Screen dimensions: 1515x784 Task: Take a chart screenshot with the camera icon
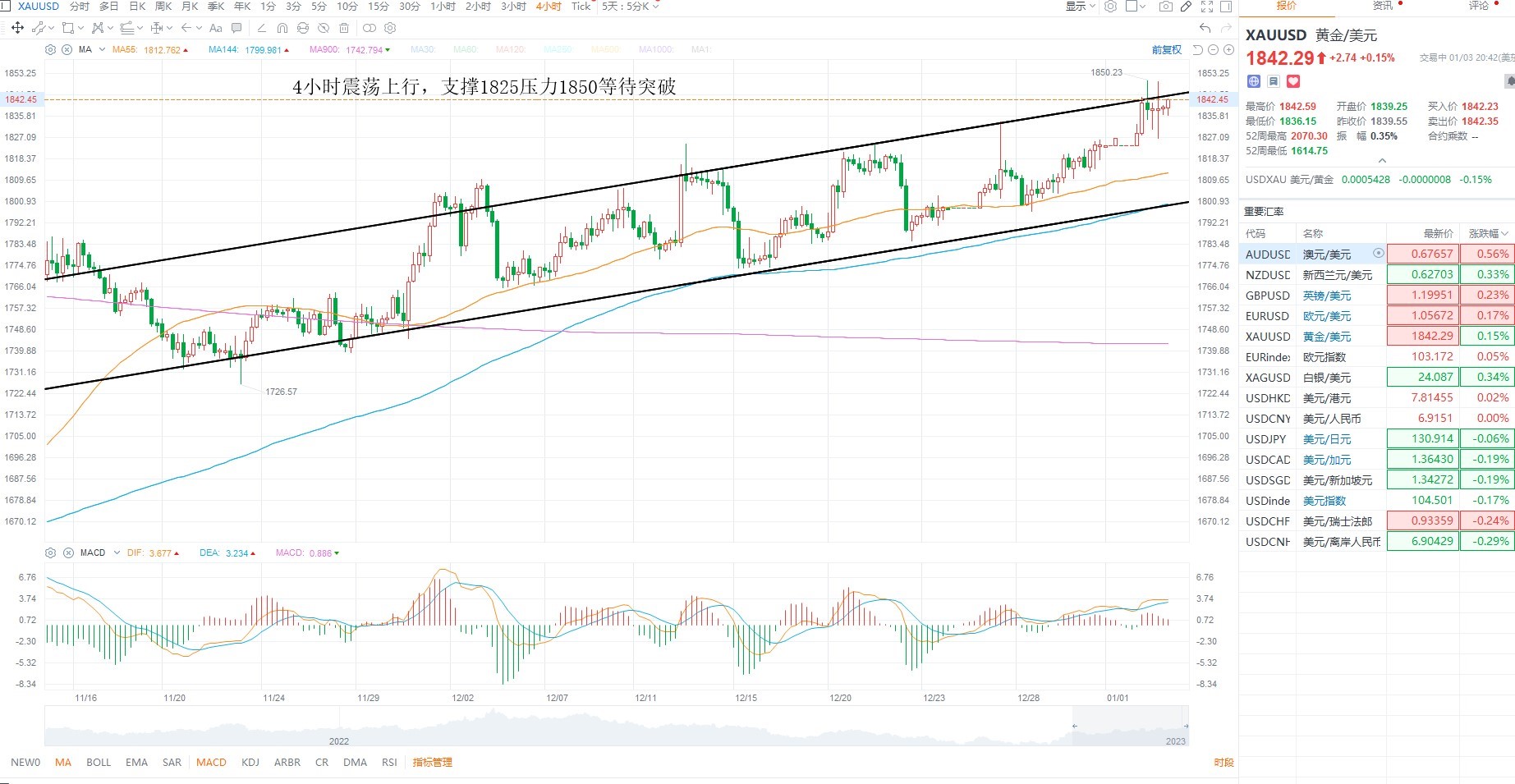(x=1166, y=7)
